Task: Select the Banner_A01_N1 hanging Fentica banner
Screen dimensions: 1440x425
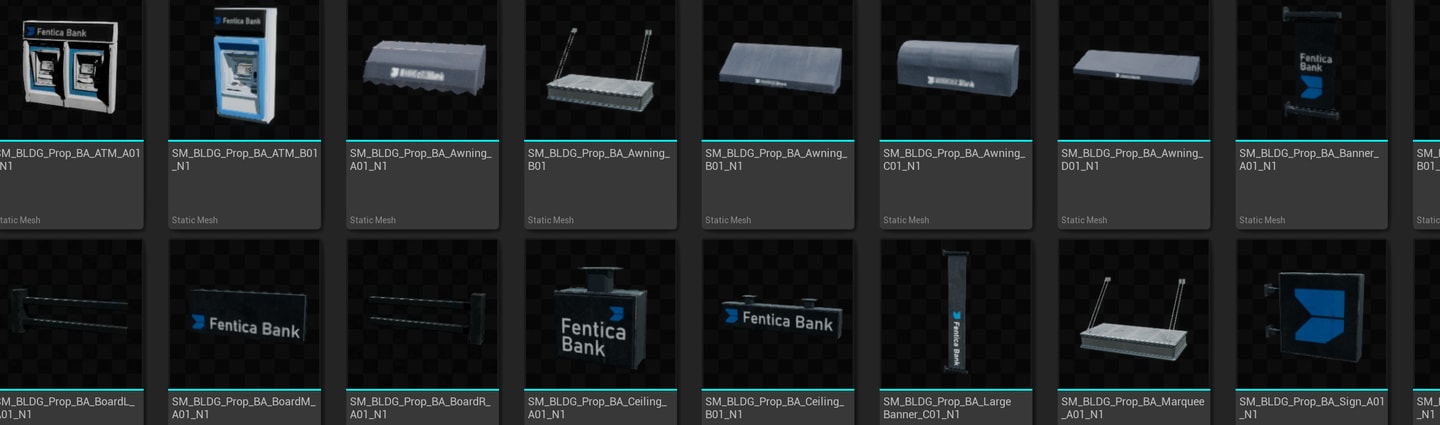Action: (1312, 68)
